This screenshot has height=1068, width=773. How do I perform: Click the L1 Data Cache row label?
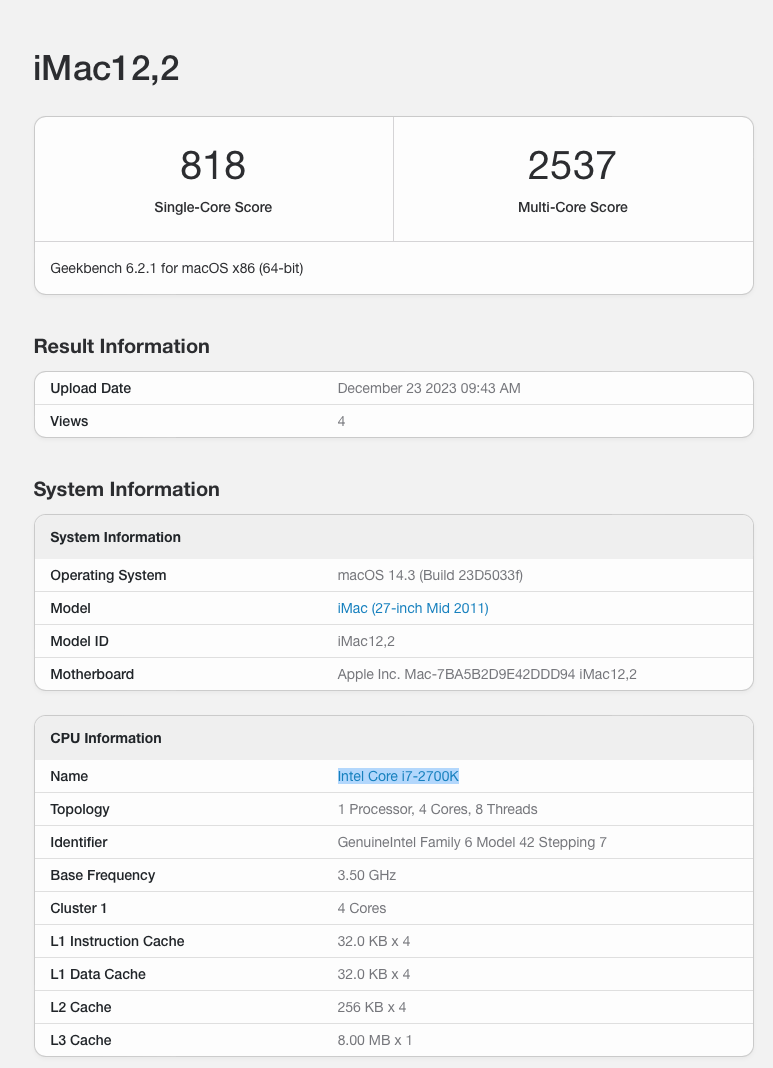pos(98,975)
